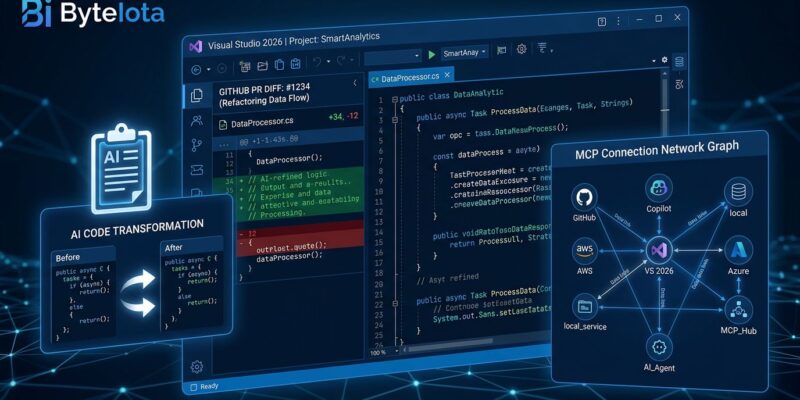This screenshot has height=400, width=800.
Task: Click the "// AI-refined logic" added diff line
Action: click(288, 176)
